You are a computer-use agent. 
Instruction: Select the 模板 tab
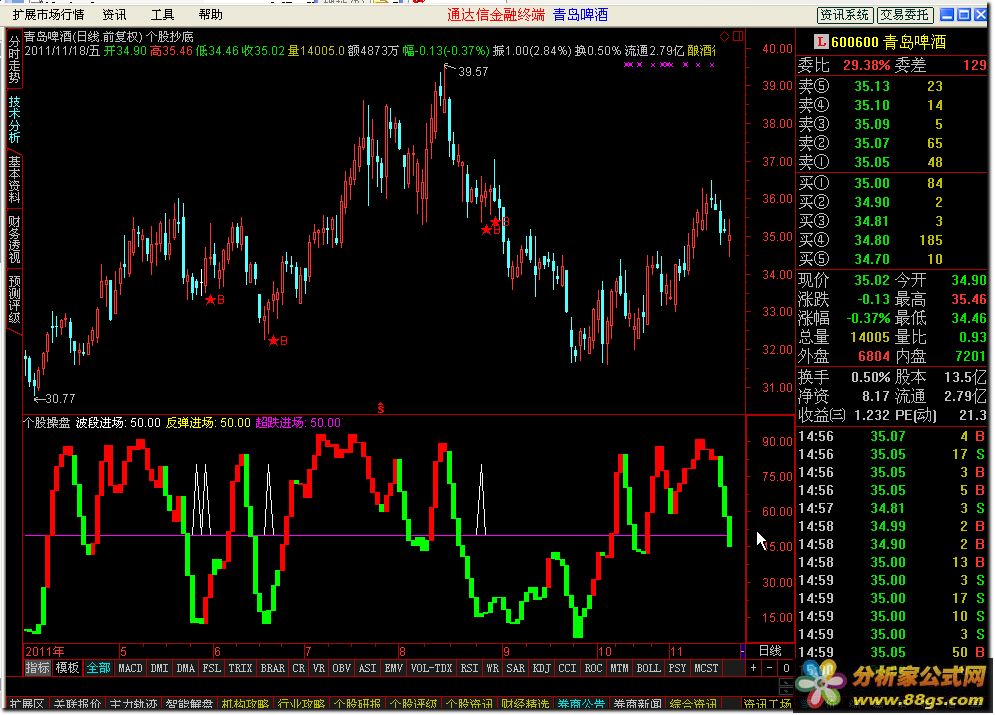click(67, 668)
